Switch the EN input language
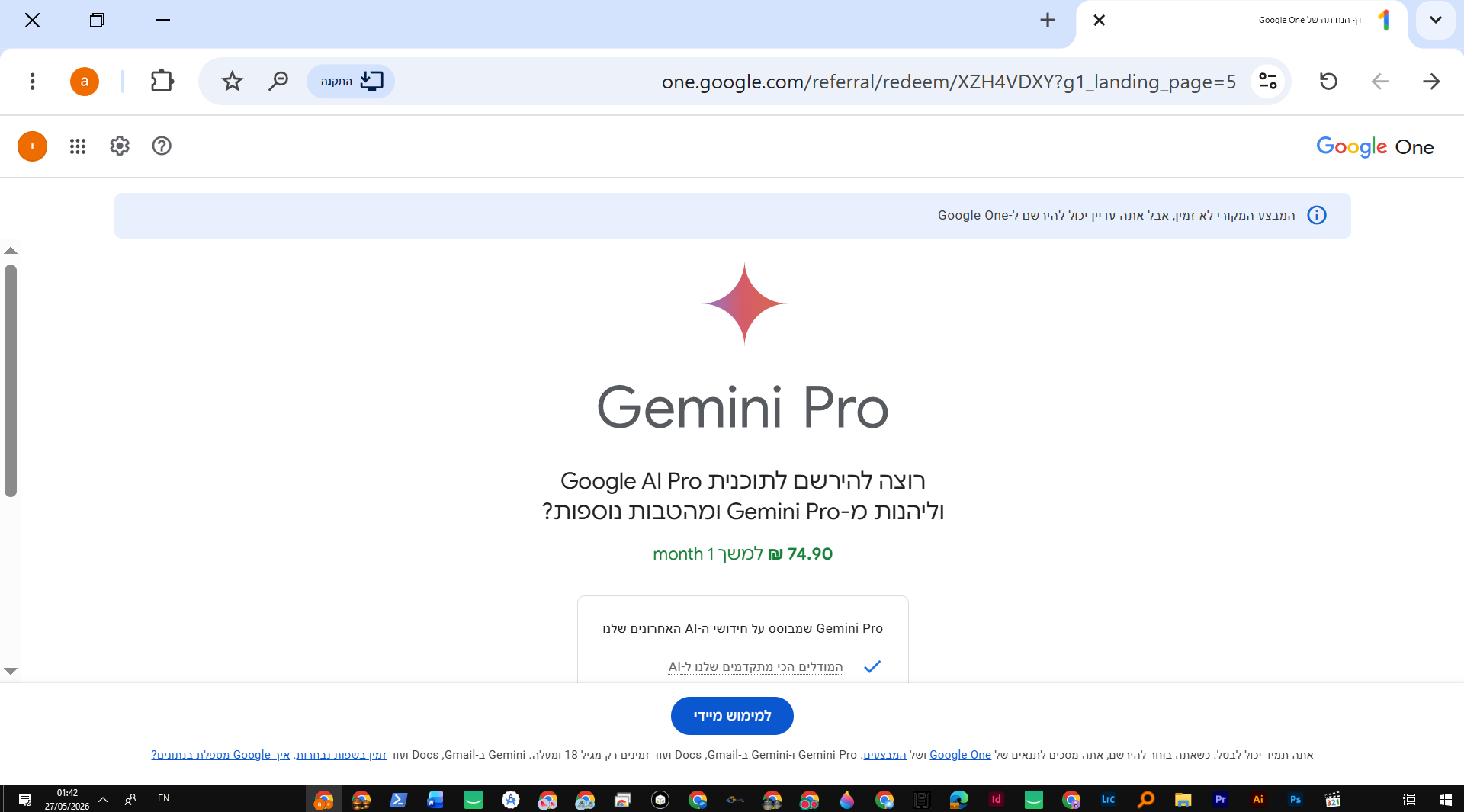The image size is (1464, 812). [x=163, y=798]
